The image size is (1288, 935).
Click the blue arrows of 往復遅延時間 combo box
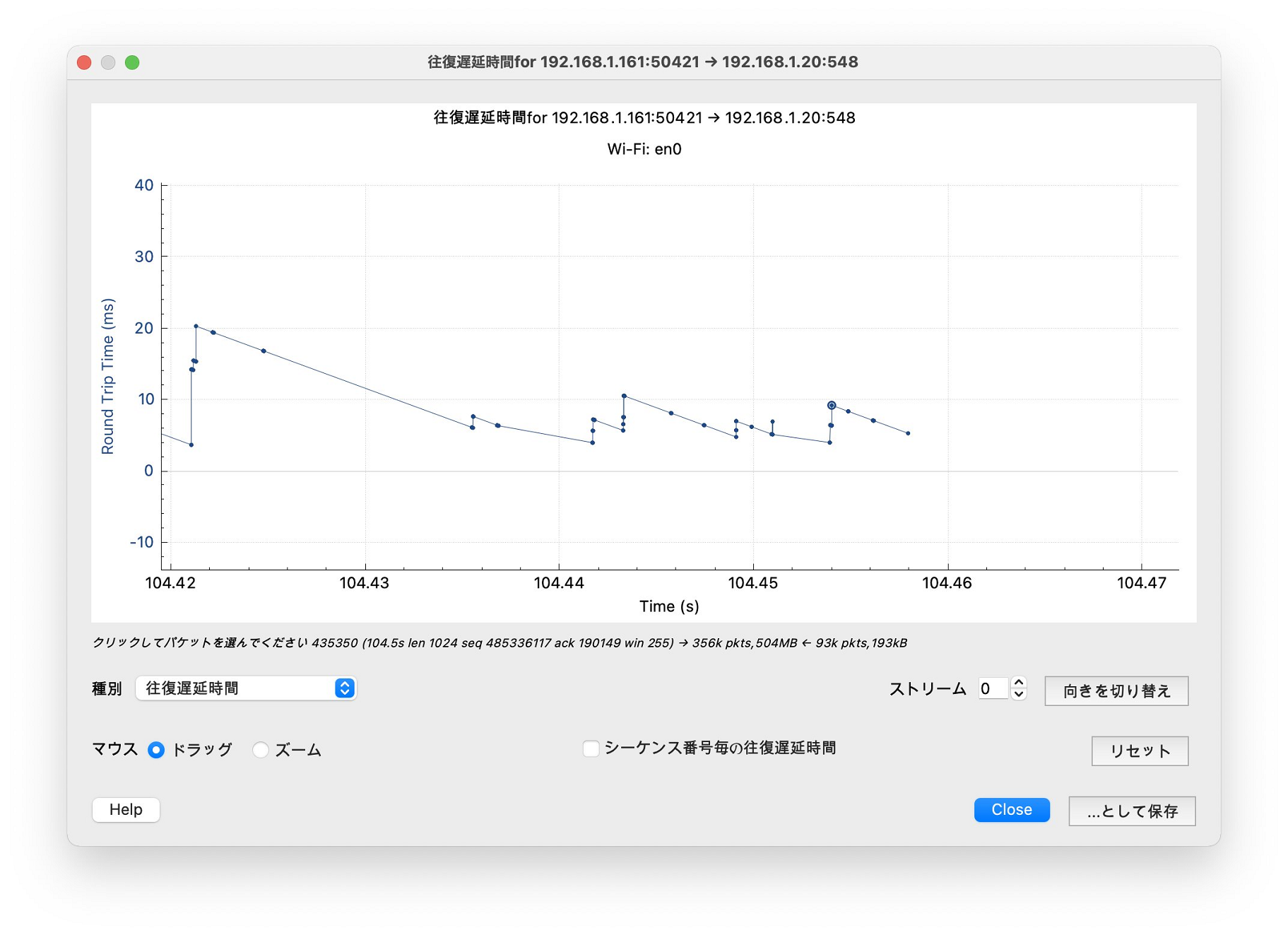[345, 688]
